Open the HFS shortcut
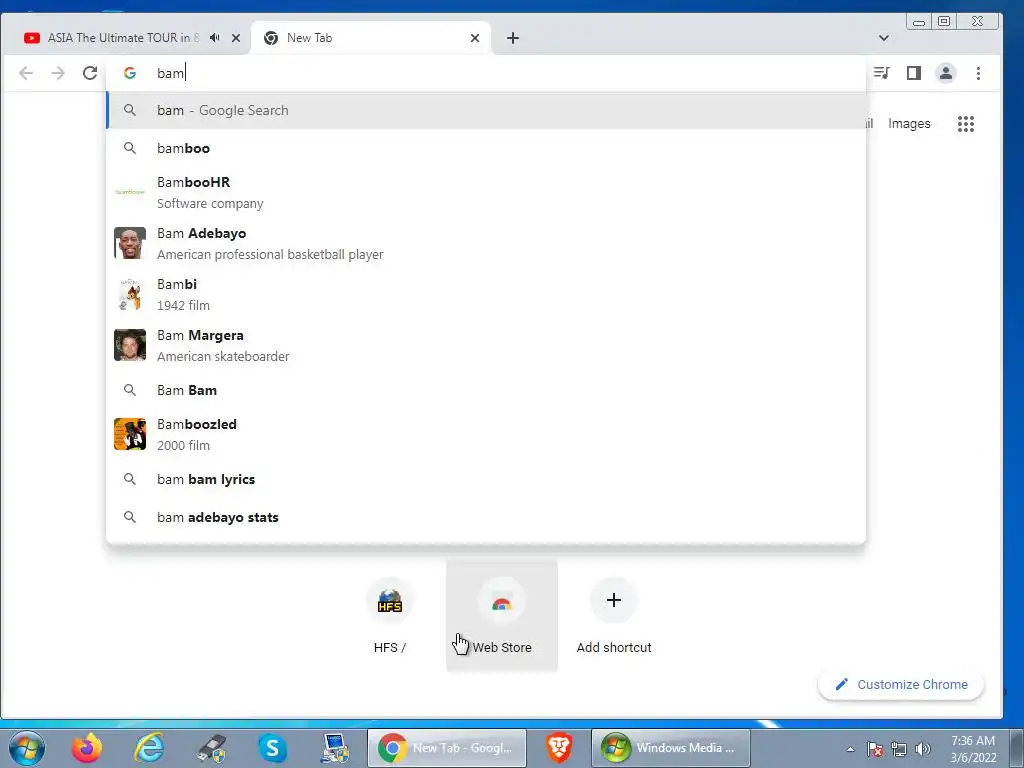The height and width of the screenshot is (768, 1024). [x=390, y=615]
